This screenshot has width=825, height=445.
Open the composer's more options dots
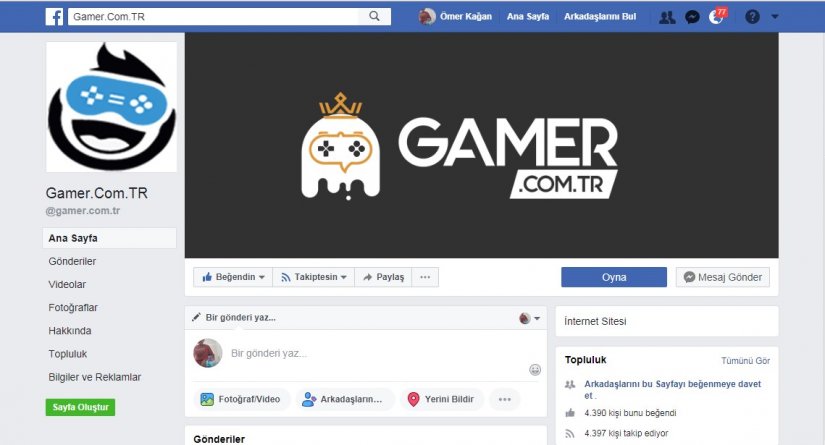[x=505, y=399]
